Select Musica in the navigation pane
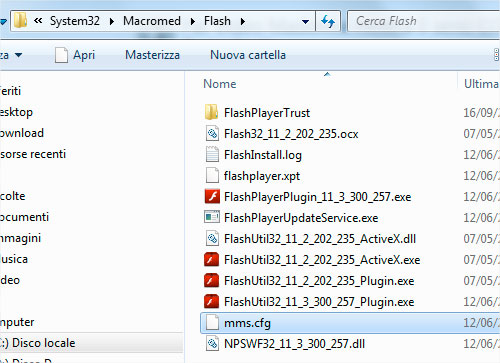The width and height of the screenshot is (500, 363). (14, 259)
